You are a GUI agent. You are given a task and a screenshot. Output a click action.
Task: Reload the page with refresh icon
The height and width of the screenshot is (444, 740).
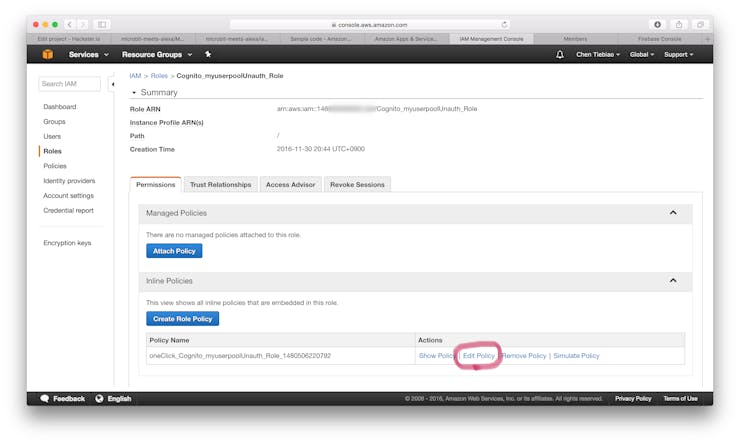click(504, 25)
